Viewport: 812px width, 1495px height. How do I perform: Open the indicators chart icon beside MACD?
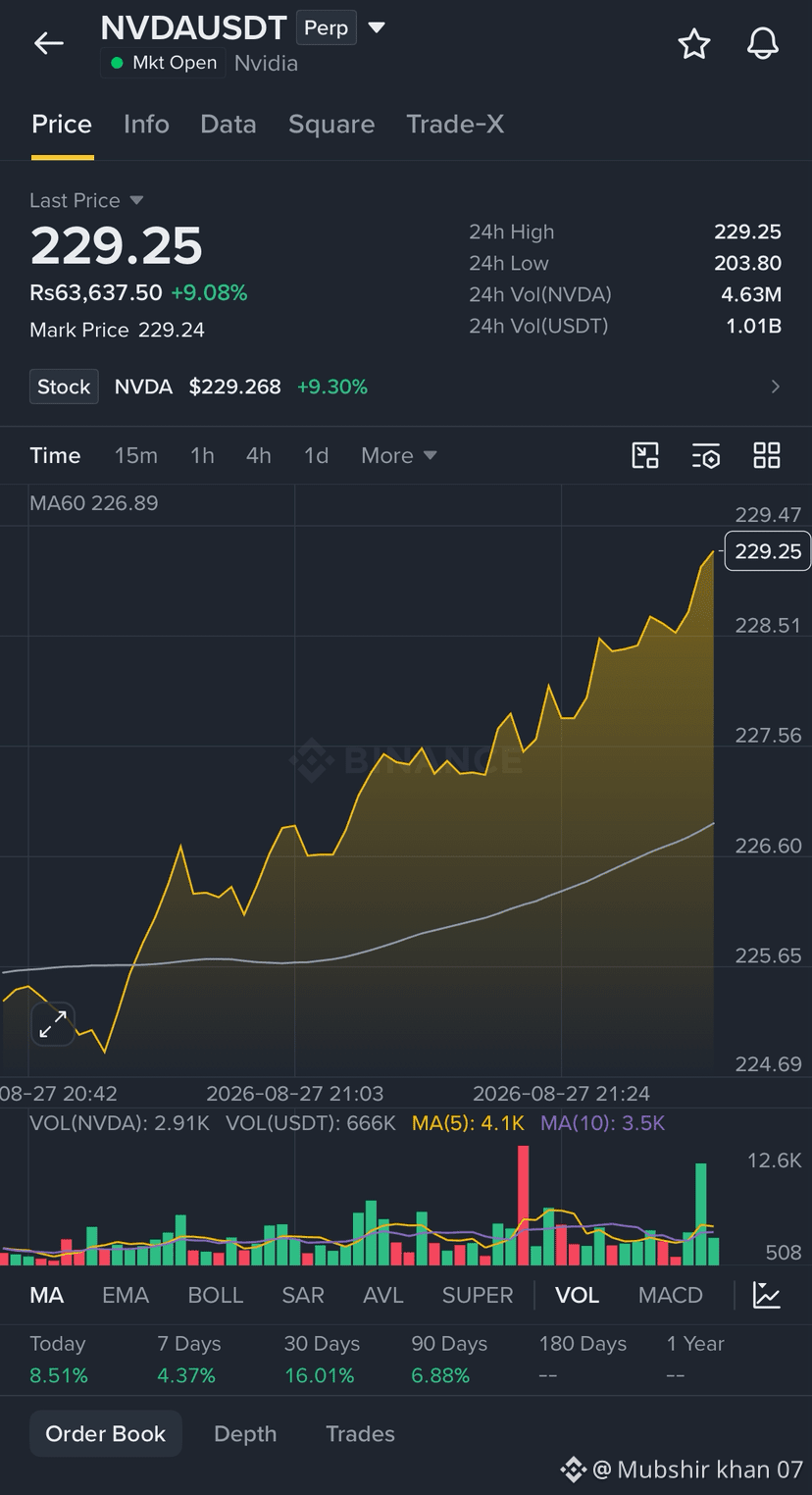coord(767,1295)
